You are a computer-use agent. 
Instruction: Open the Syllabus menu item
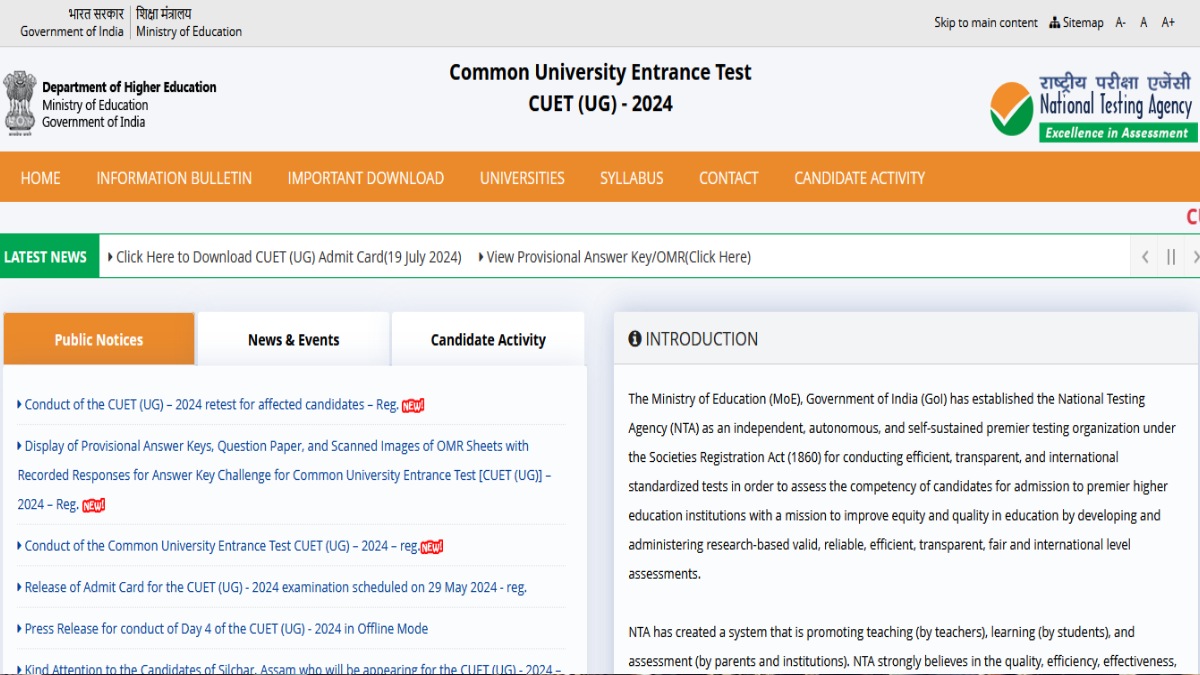click(631, 178)
